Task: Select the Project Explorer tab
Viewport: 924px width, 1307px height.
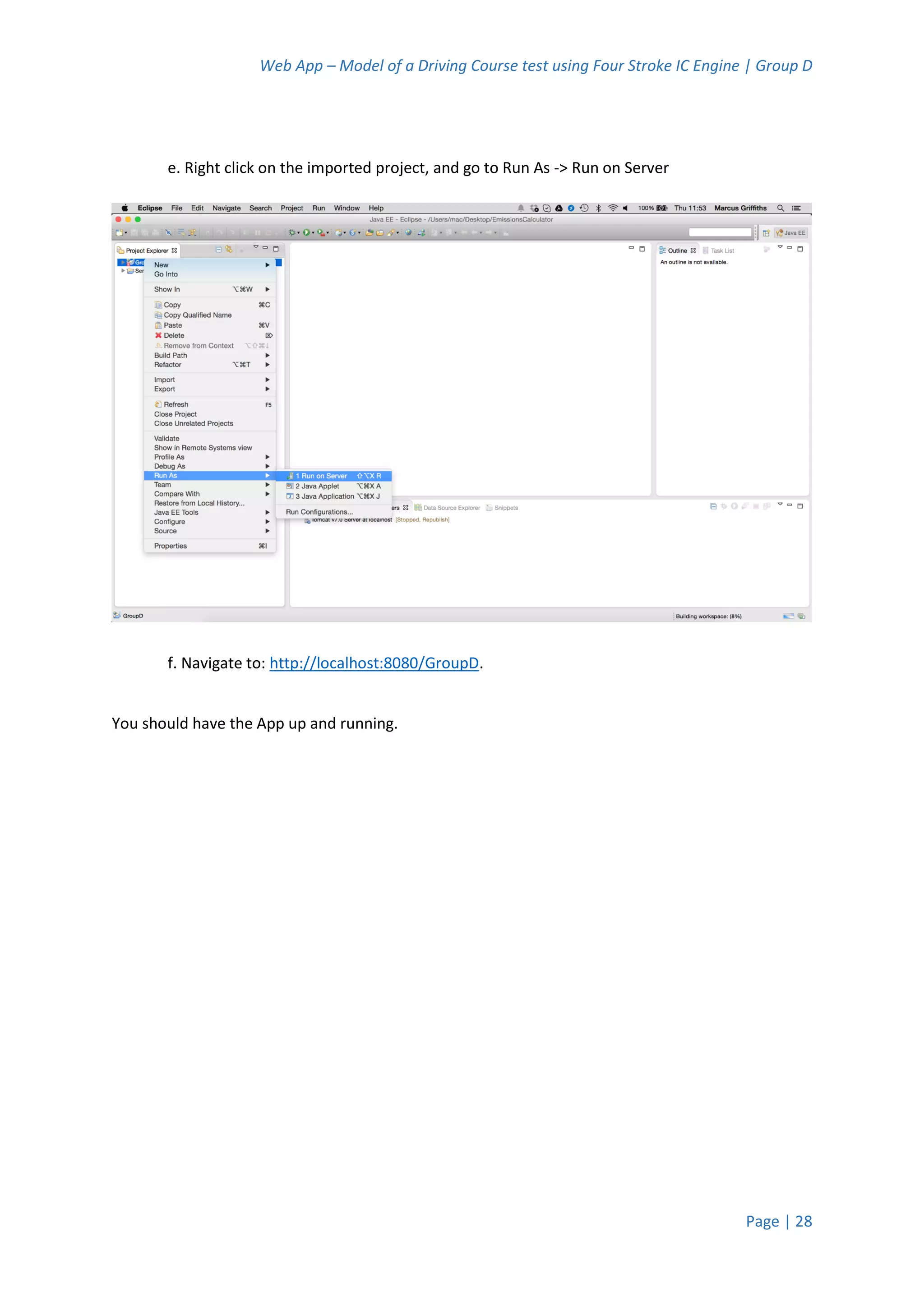Action: [x=147, y=250]
